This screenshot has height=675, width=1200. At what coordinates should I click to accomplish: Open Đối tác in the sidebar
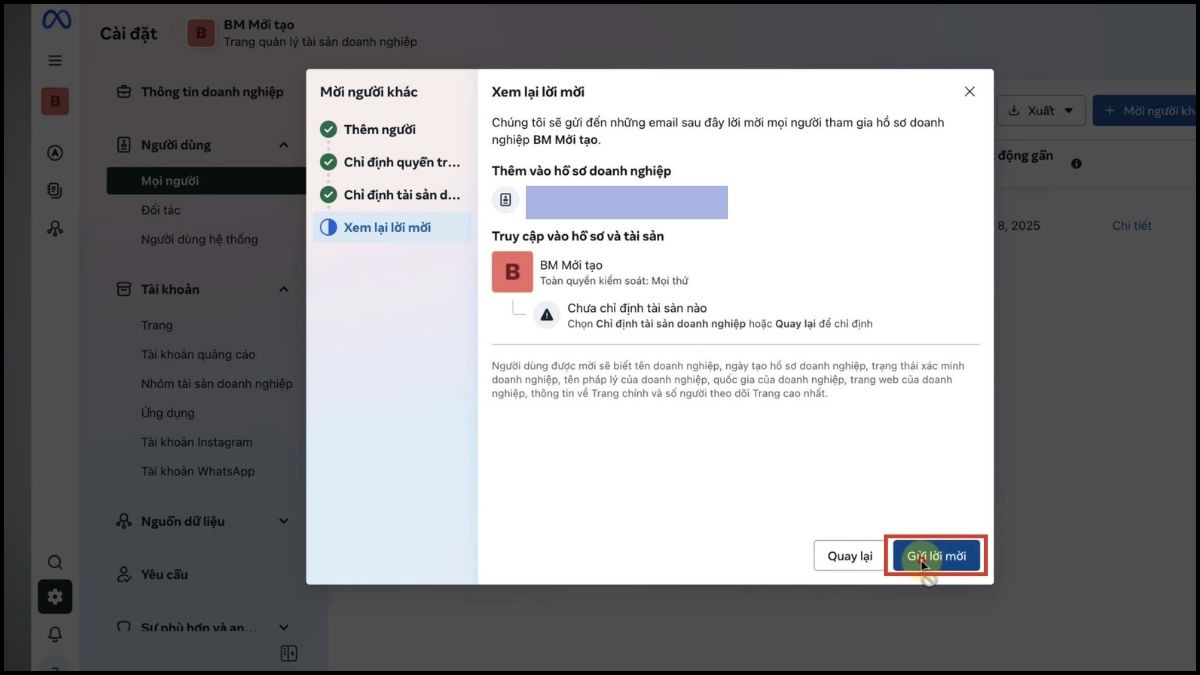pos(161,210)
